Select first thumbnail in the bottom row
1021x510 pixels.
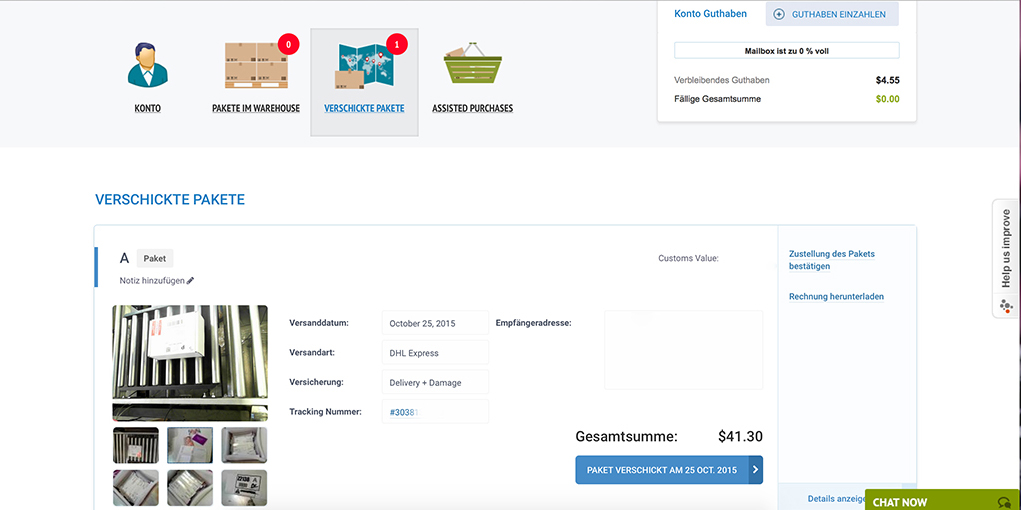(135, 488)
